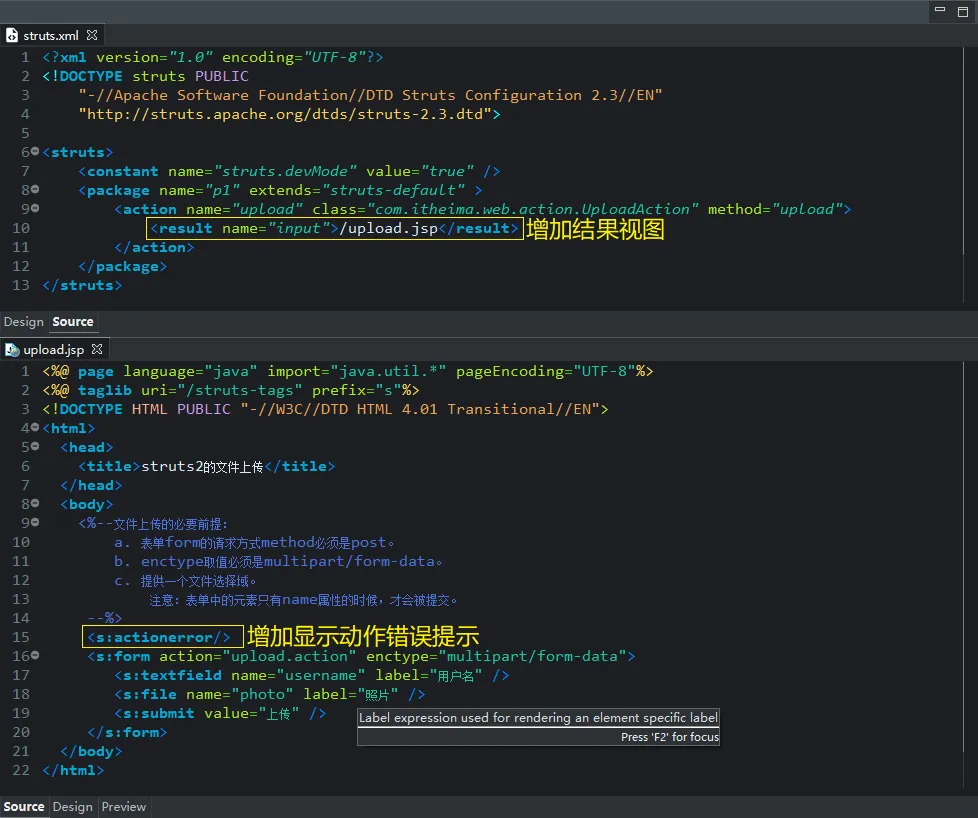978x818 pixels.
Task: Select the Source tab of upload.jsp
Action: pos(24,807)
